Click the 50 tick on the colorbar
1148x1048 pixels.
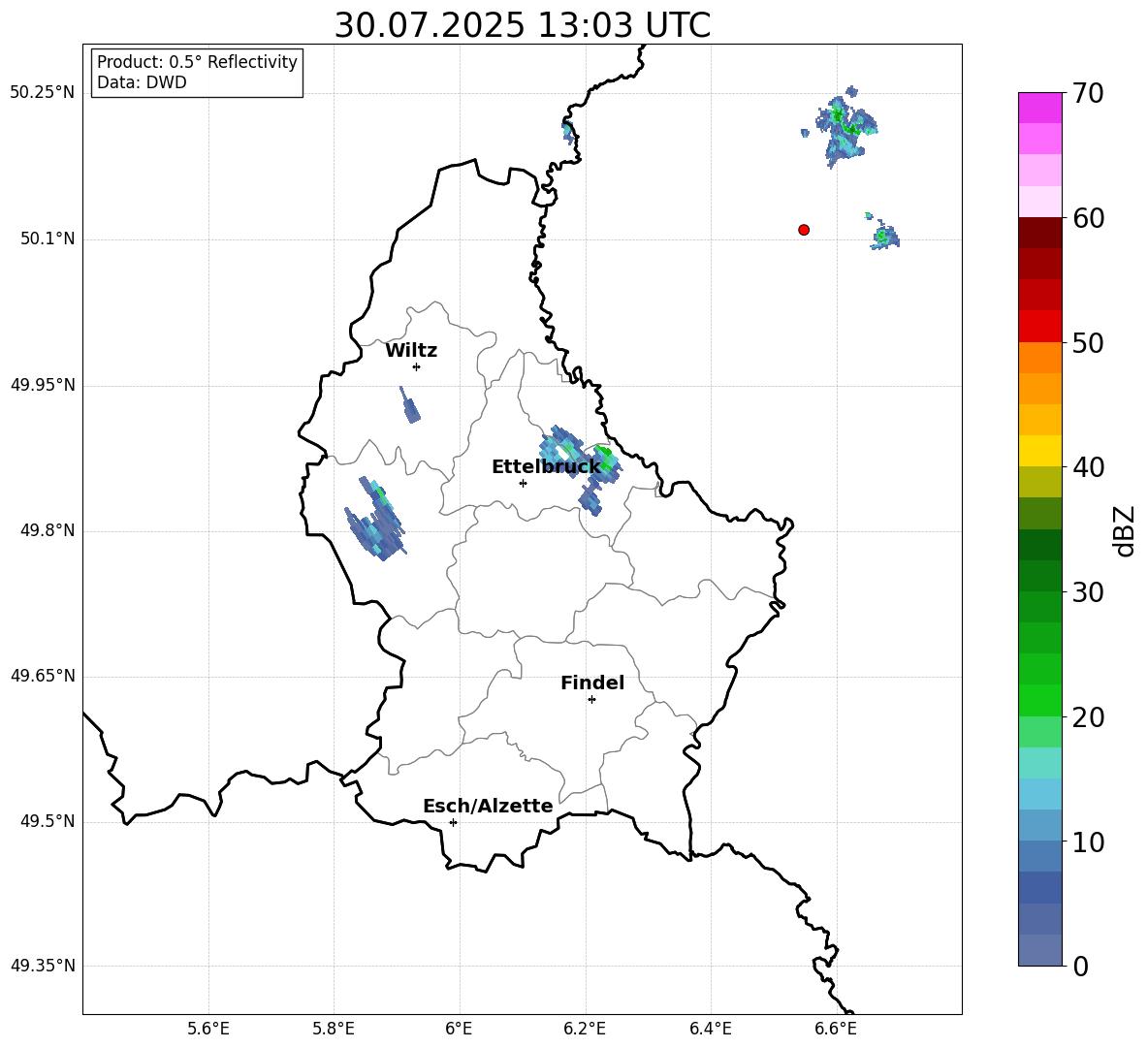(x=1088, y=342)
